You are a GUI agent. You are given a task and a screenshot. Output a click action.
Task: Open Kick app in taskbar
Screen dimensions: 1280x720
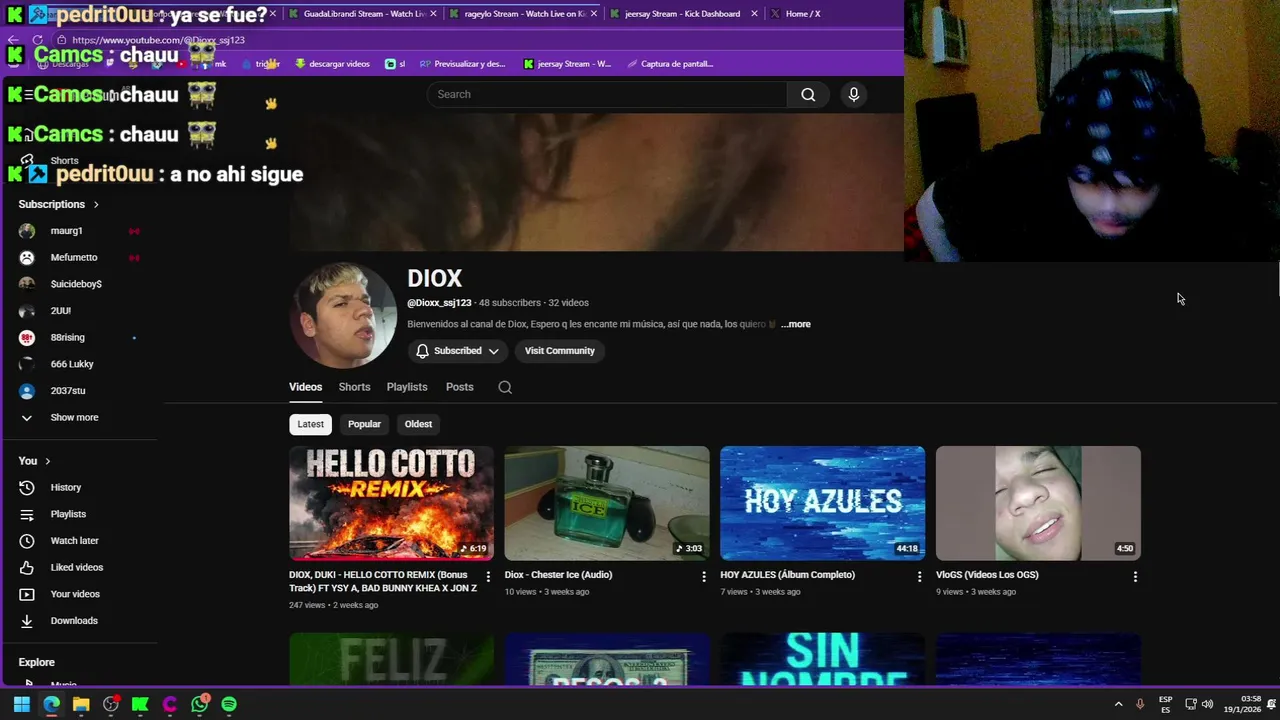[140, 704]
